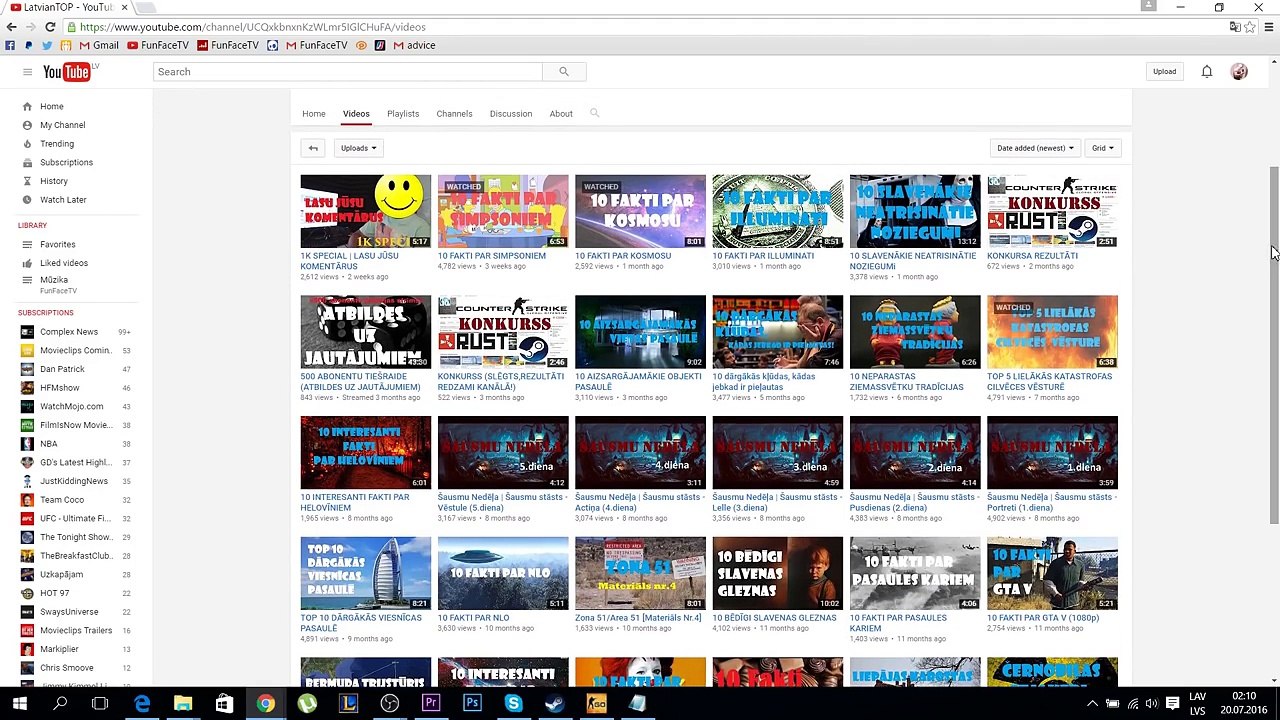
Task: Switch to the channel's Home tab
Action: click(x=314, y=114)
